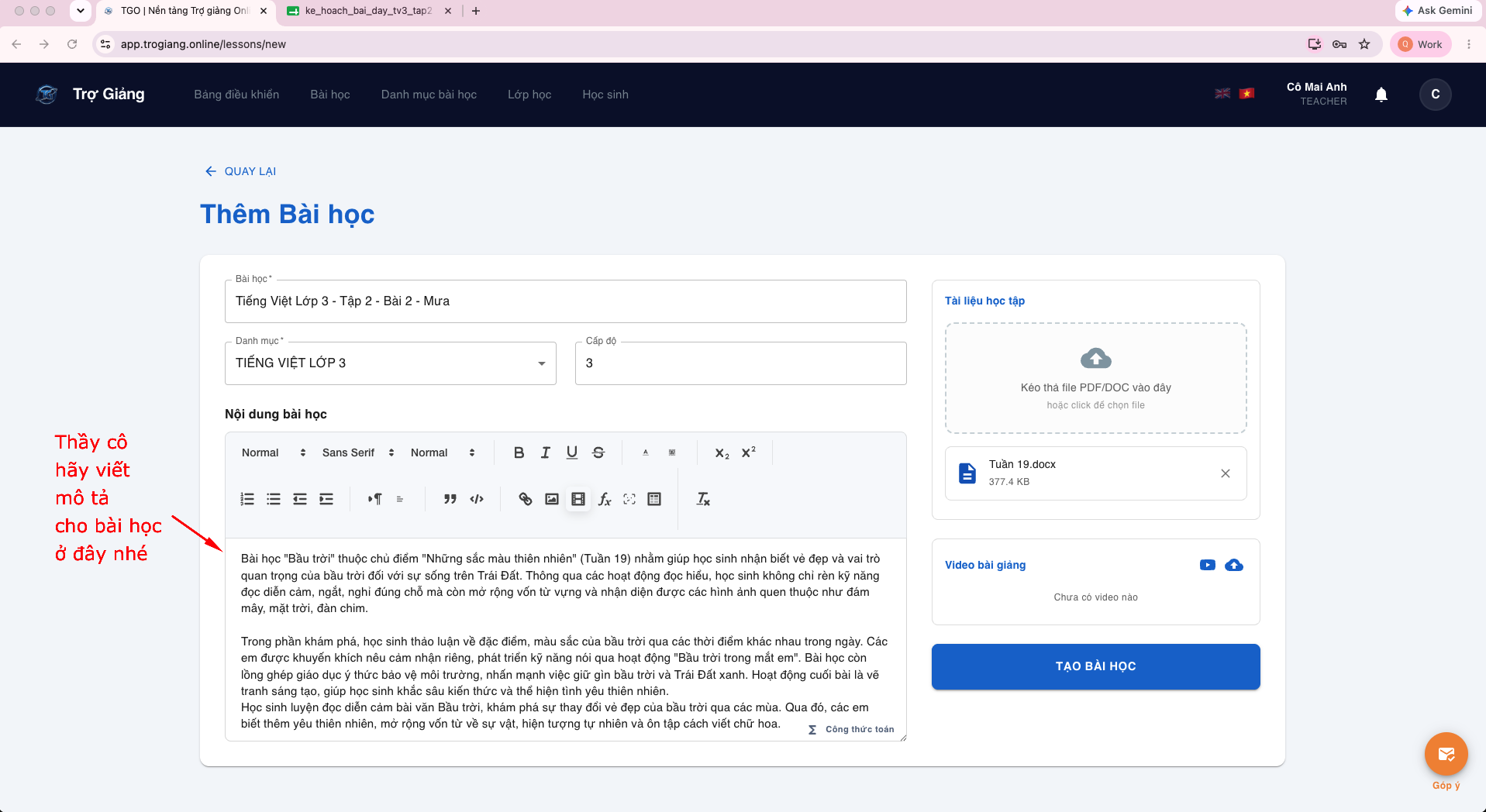Decrease indent of the paragraph
The width and height of the screenshot is (1486, 812).
(300, 499)
